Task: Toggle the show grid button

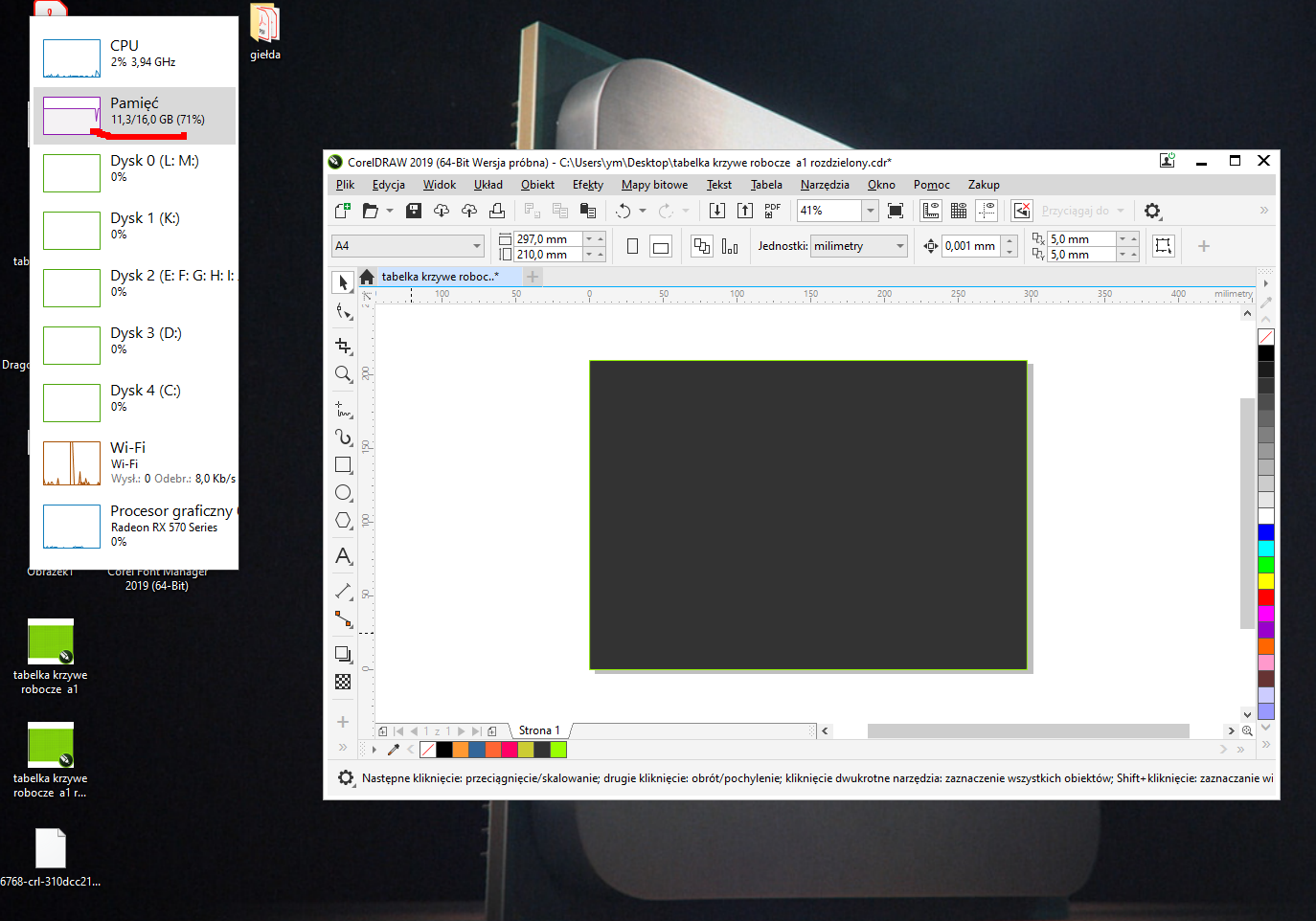Action: click(959, 211)
